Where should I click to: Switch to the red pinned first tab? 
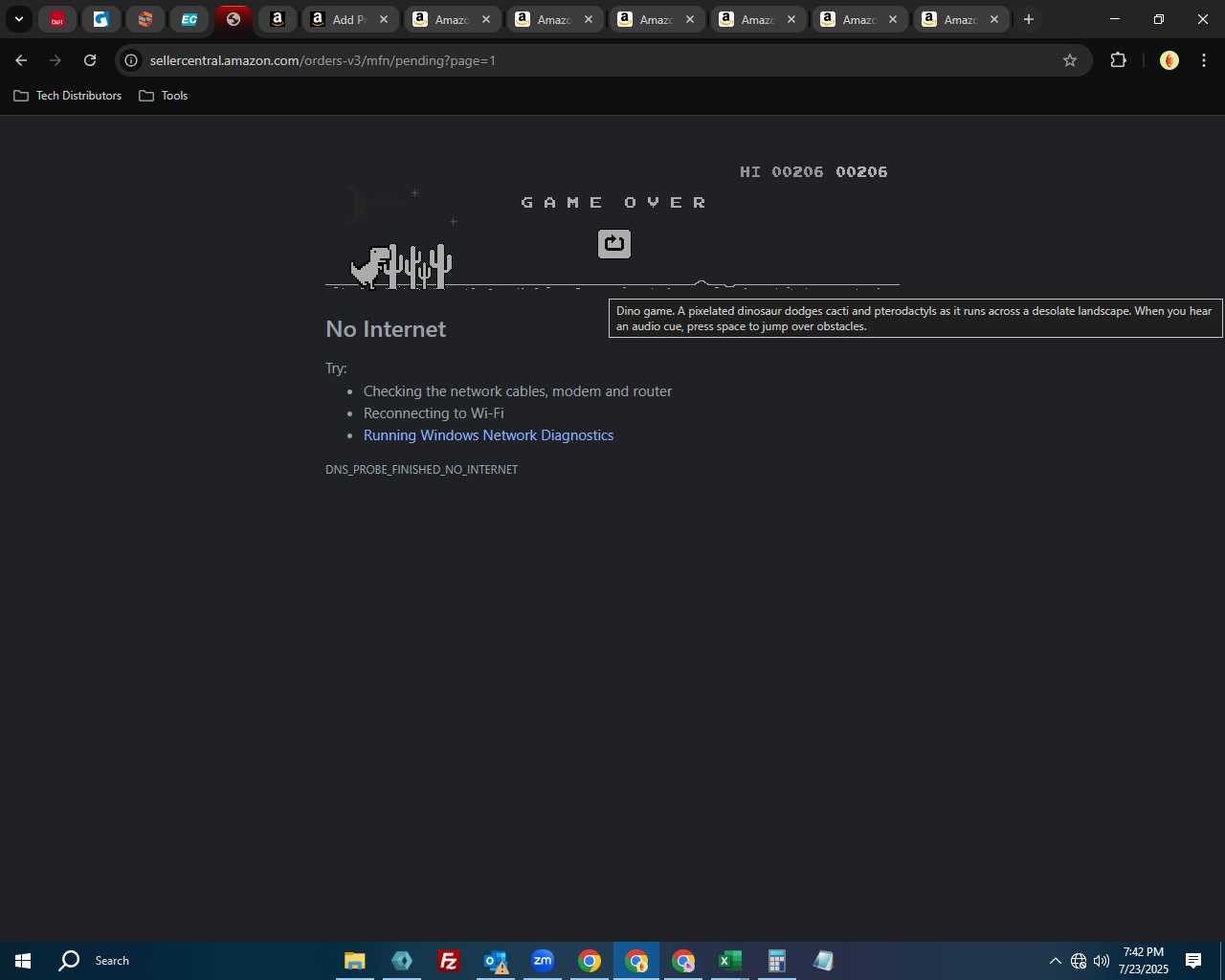coord(57,19)
